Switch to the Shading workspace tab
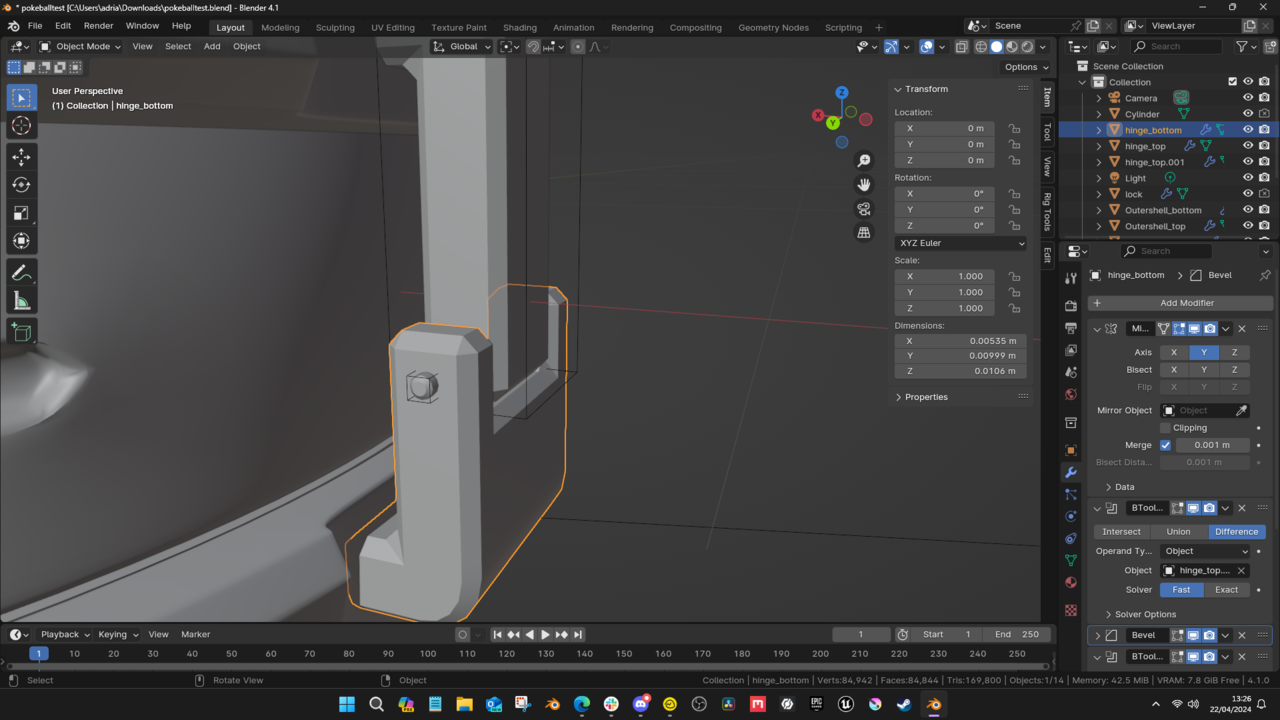The image size is (1280, 720). (519, 27)
